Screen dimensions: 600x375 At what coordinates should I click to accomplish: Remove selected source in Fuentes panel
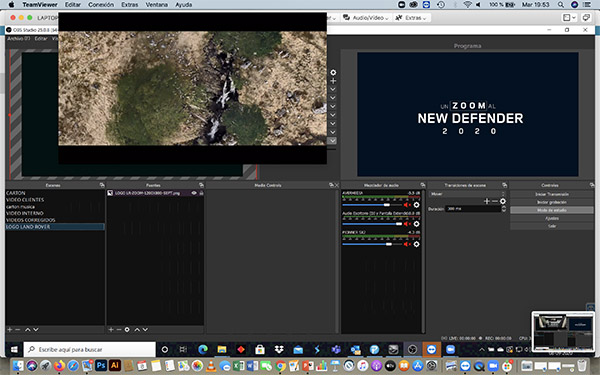pos(119,329)
